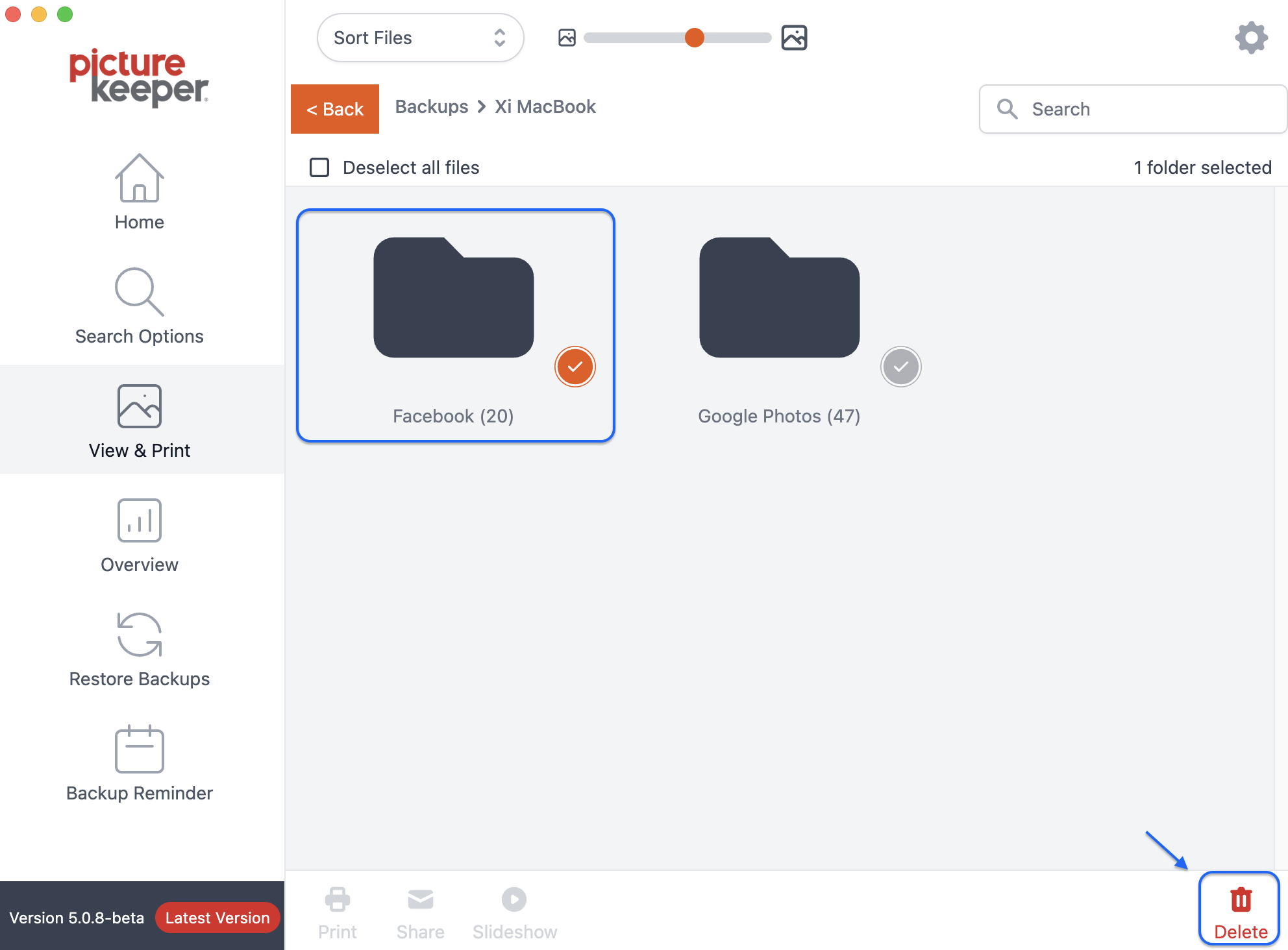
Task: Click the large thumbnail size icon
Action: tap(794, 38)
